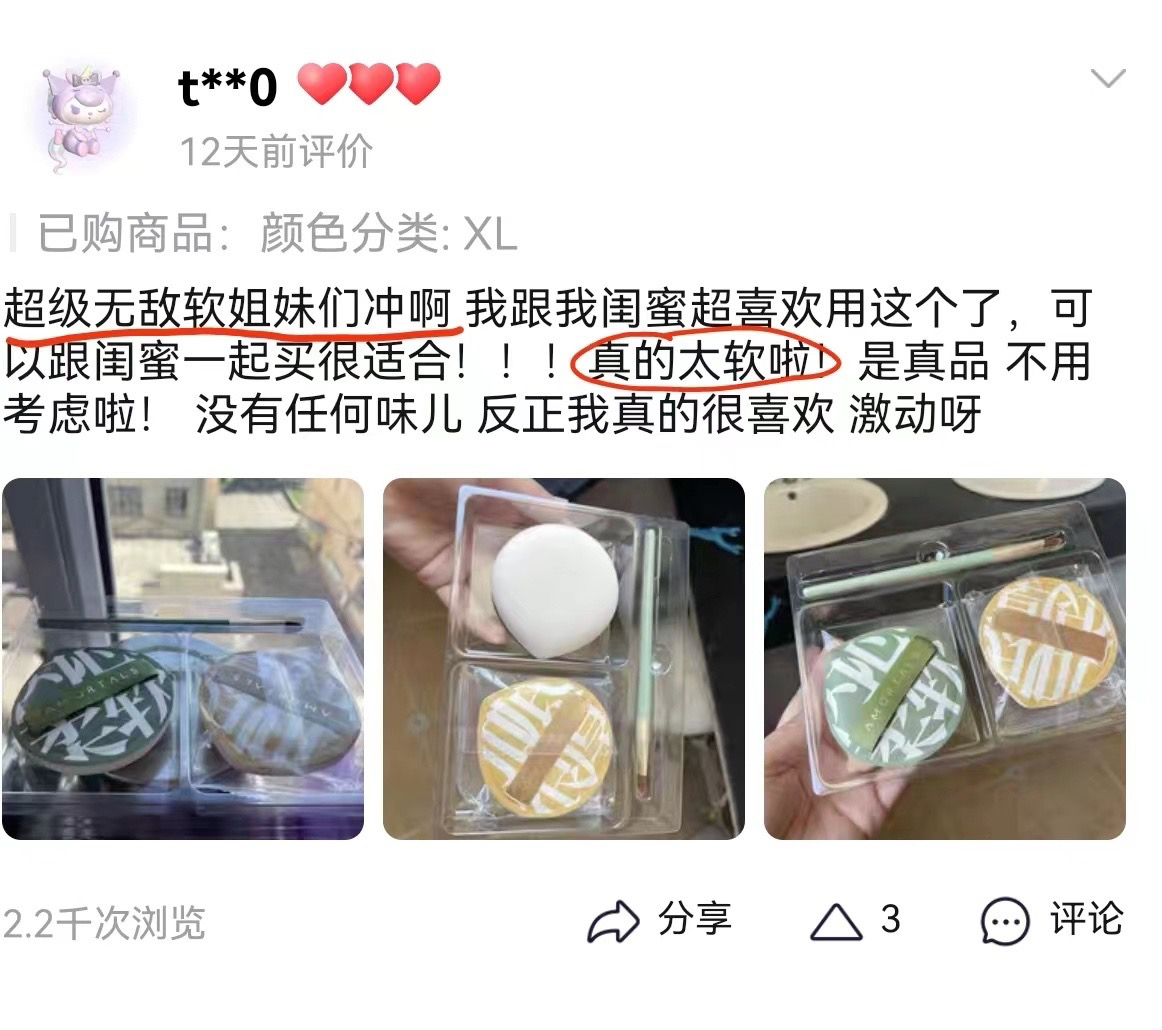Click the username t**0

pyautogui.click(x=228, y=87)
